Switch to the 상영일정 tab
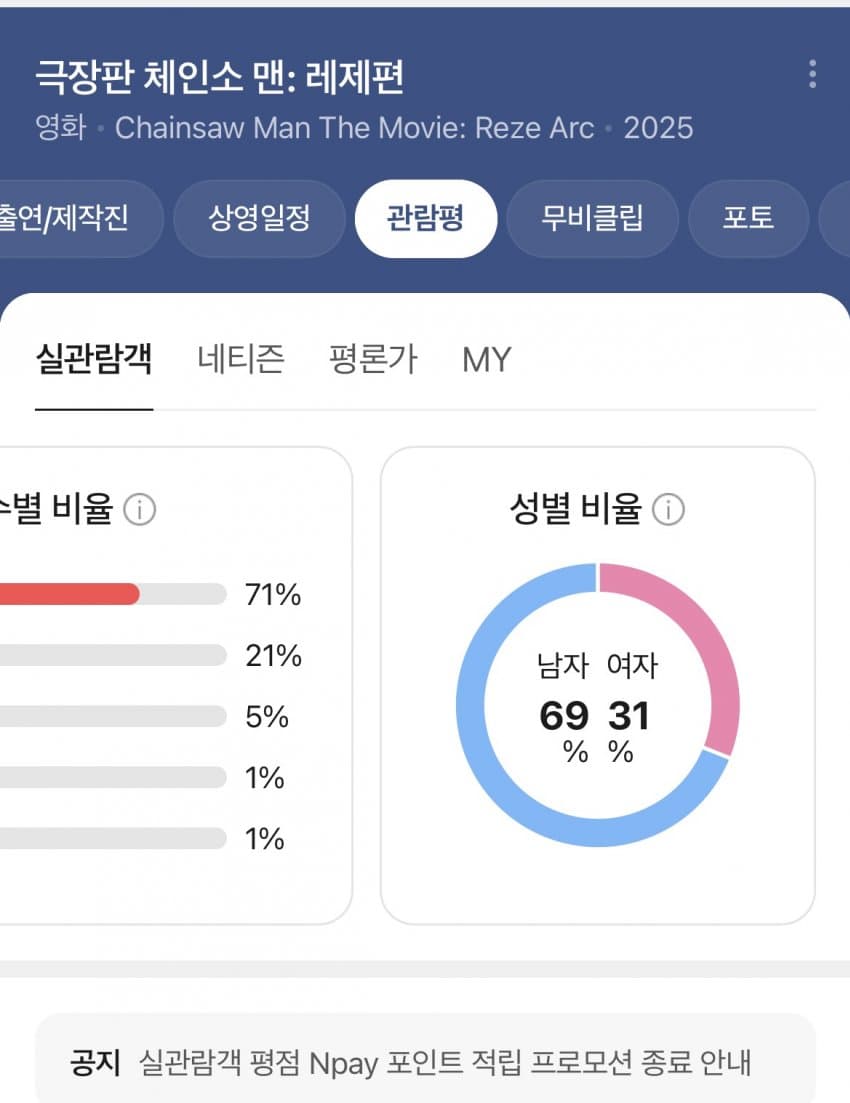This screenshot has width=850, height=1103. [x=259, y=218]
